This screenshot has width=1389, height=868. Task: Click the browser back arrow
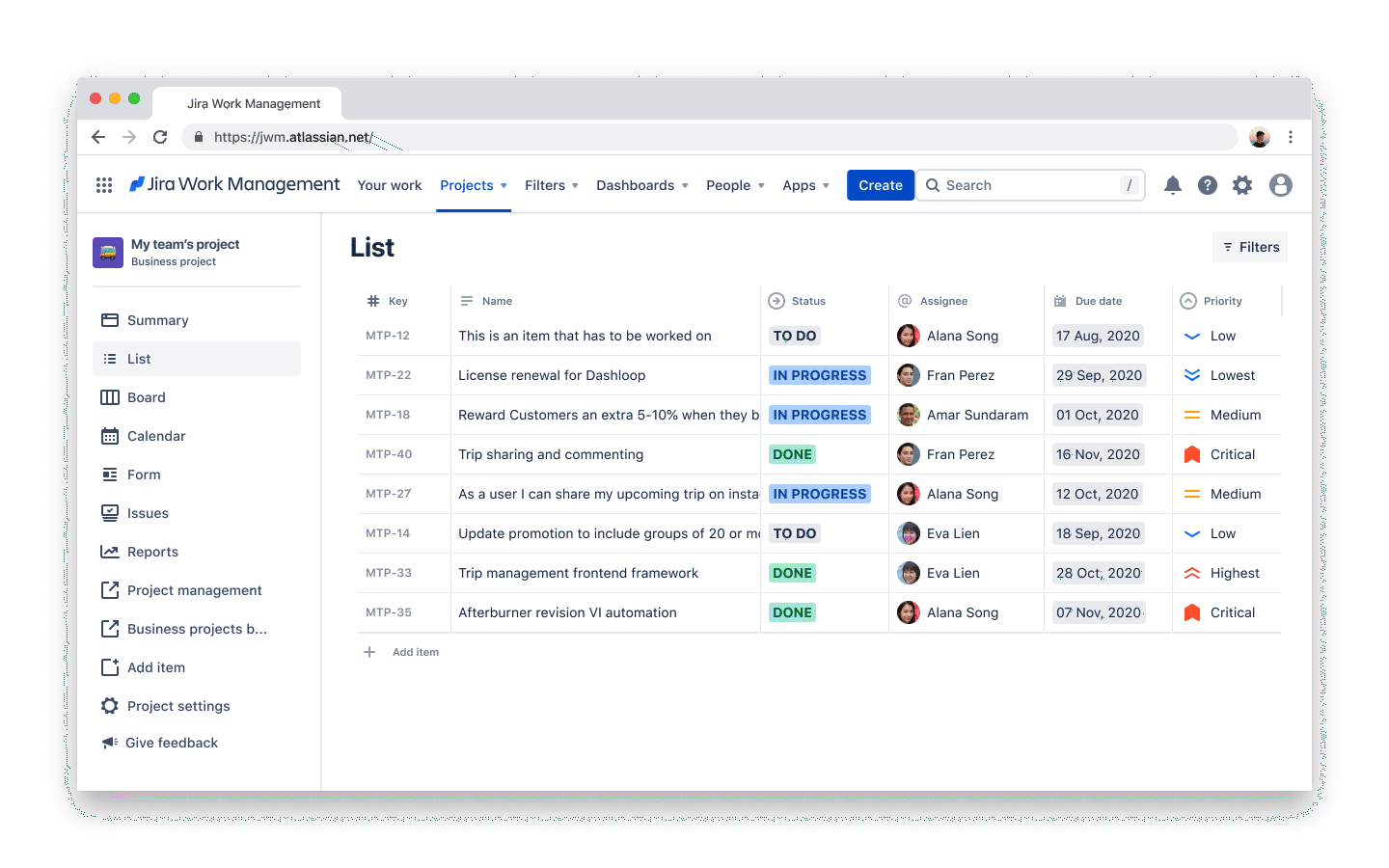coord(98,137)
